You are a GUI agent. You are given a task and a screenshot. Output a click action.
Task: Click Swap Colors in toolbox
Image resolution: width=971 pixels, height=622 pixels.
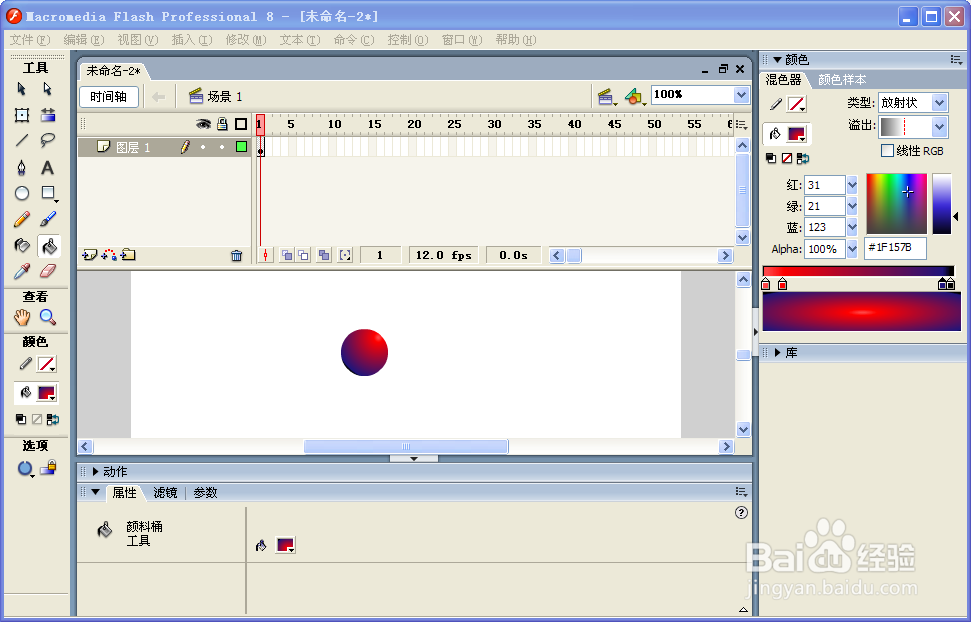click(53, 419)
